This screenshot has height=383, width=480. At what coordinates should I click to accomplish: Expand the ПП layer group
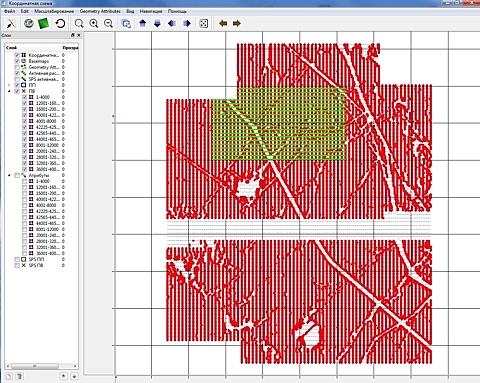(x=9, y=85)
